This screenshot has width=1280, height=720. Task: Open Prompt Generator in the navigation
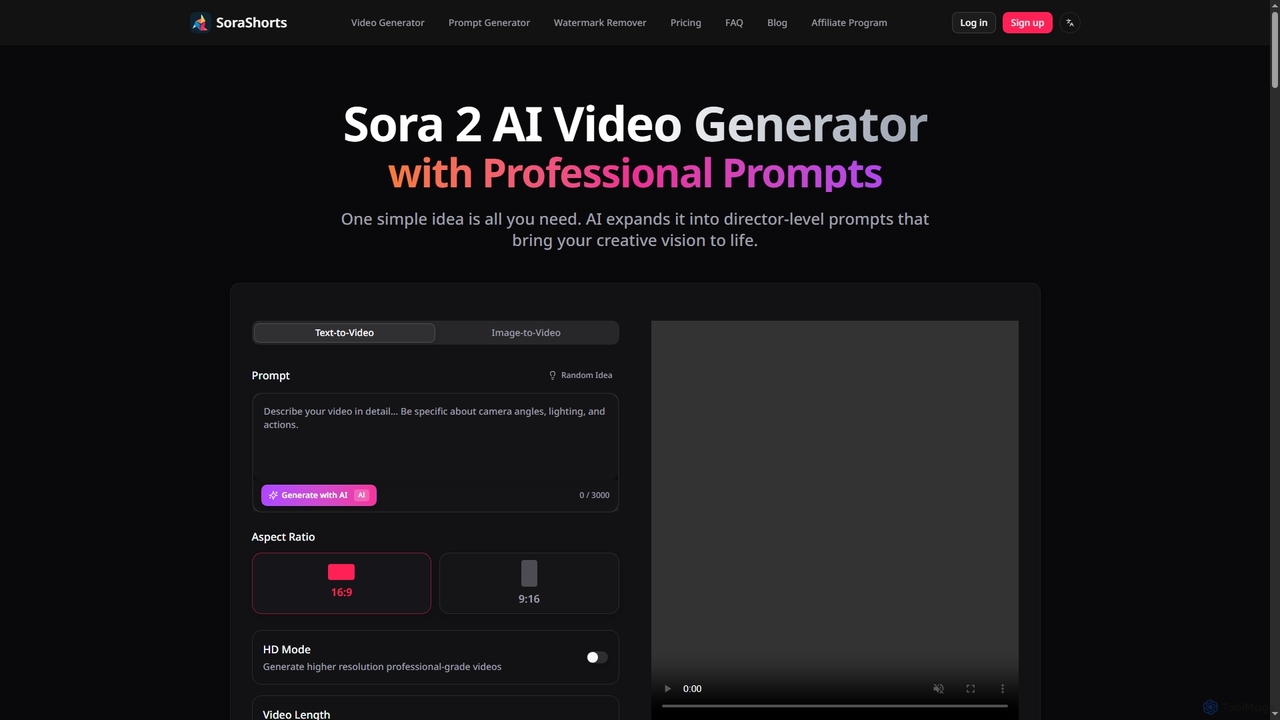pos(489,22)
